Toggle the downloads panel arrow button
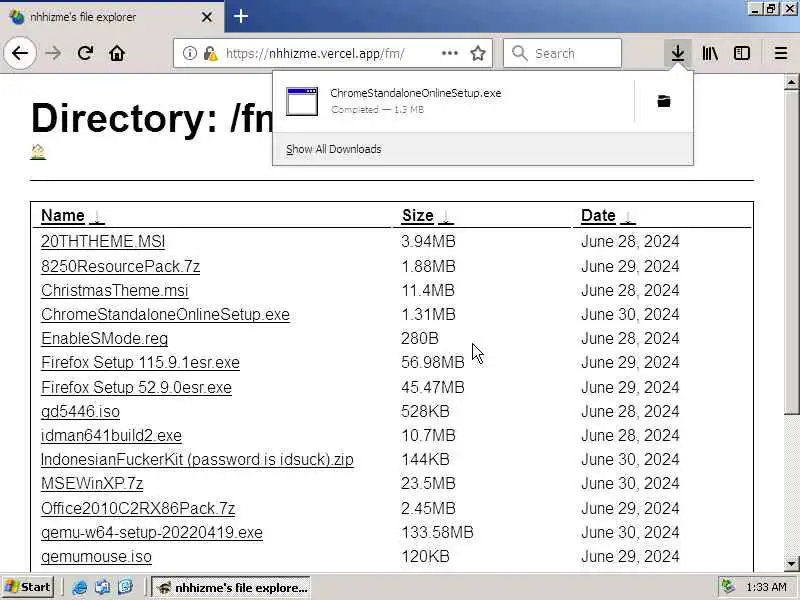The image size is (800, 600). 678,53
